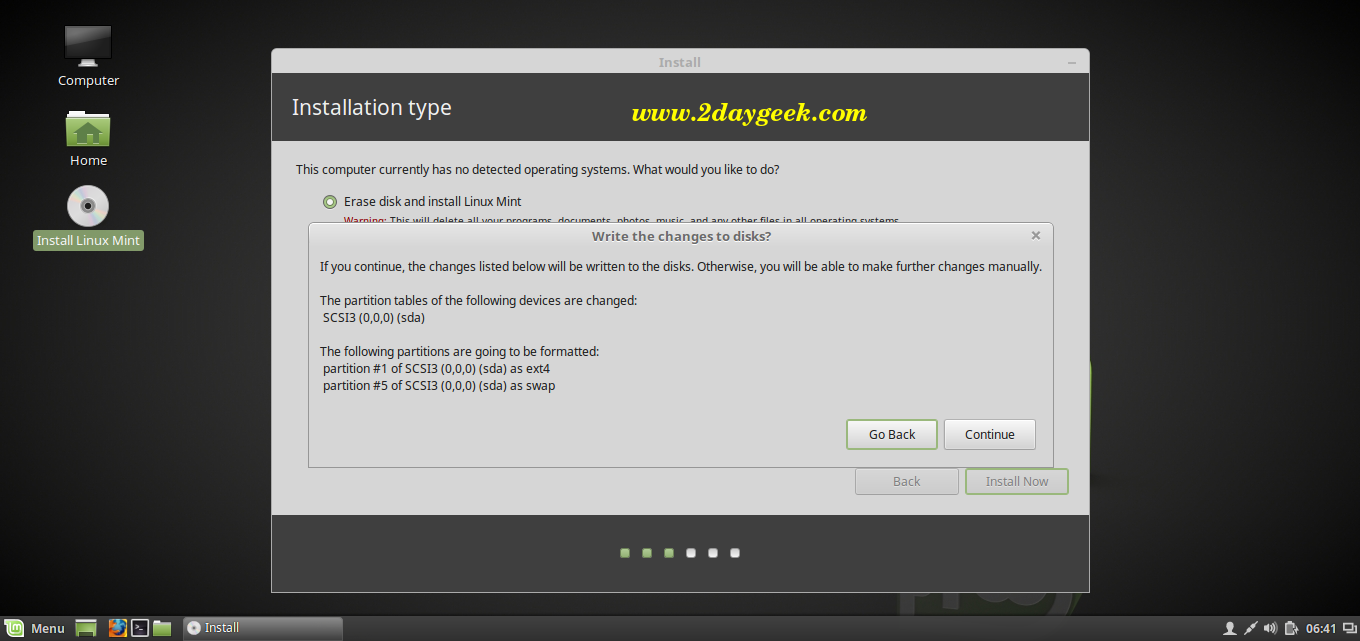
Task: Open the Mint Menu
Action: 36,628
